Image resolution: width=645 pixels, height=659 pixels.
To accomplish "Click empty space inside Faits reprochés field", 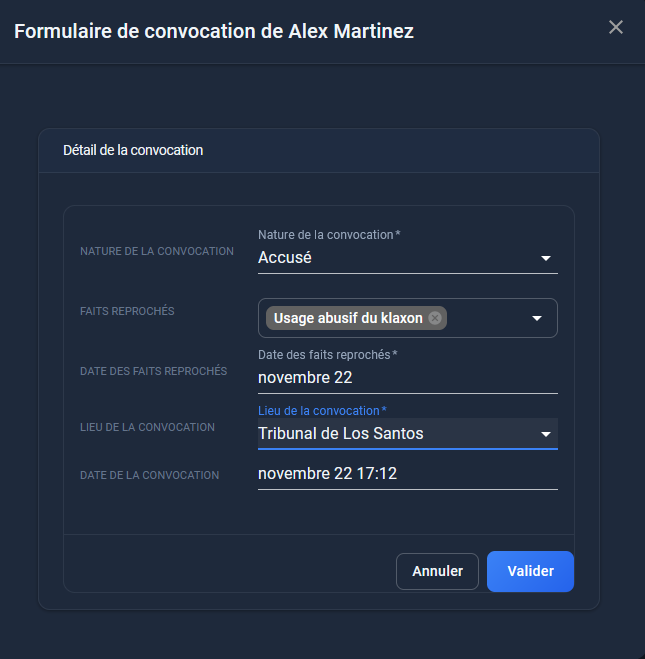I will [x=485, y=318].
